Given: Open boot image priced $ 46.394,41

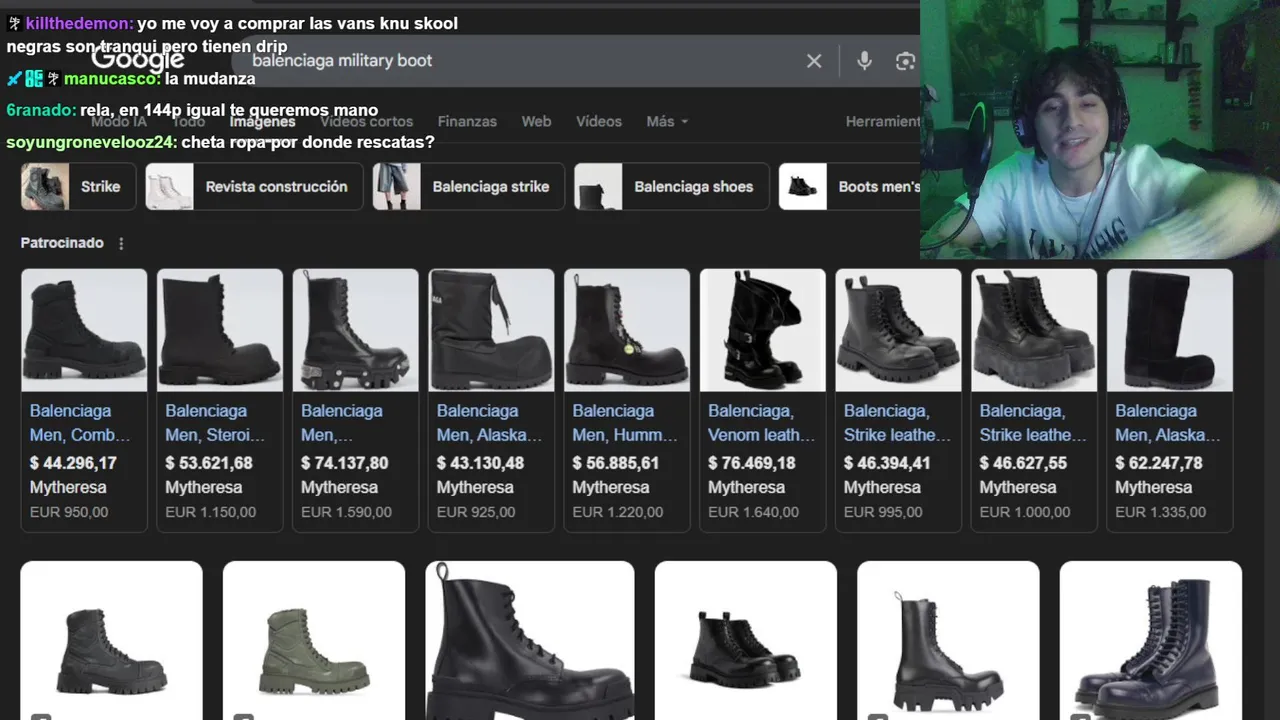Looking at the screenshot, I should [x=898, y=330].
